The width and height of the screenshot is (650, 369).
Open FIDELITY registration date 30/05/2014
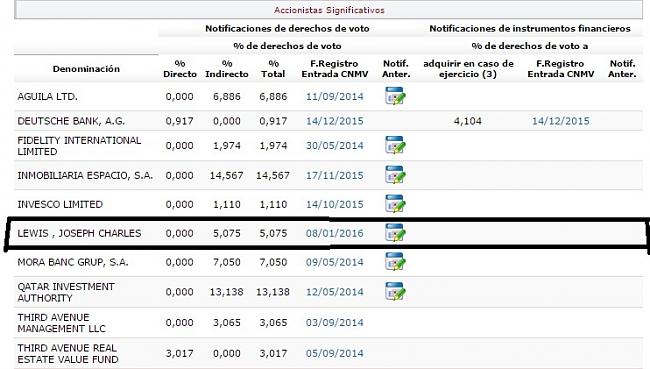[x=335, y=146]
